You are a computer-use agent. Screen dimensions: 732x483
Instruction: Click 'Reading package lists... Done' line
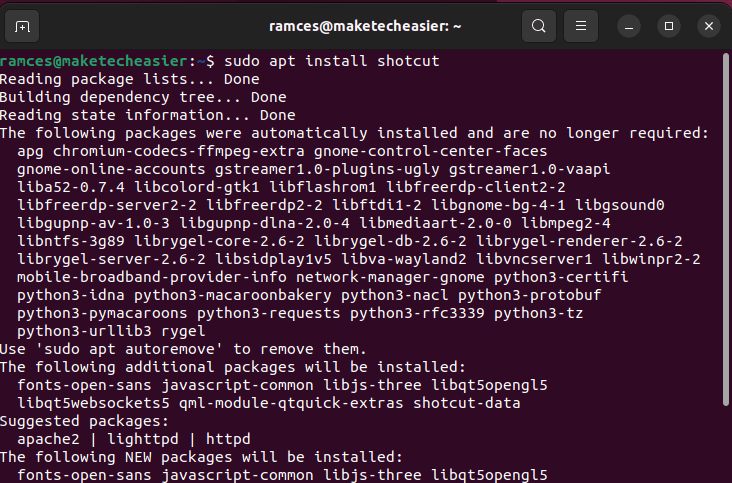[130, 79]
